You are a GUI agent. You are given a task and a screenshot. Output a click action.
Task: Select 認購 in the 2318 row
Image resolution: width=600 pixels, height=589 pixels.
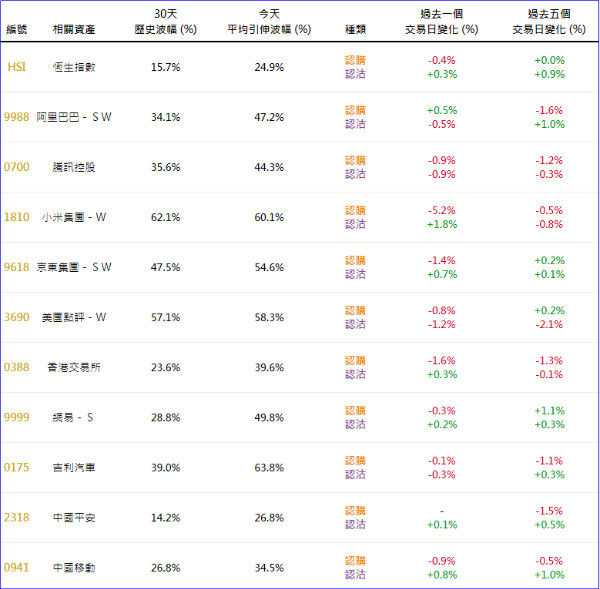click(355, 511)
